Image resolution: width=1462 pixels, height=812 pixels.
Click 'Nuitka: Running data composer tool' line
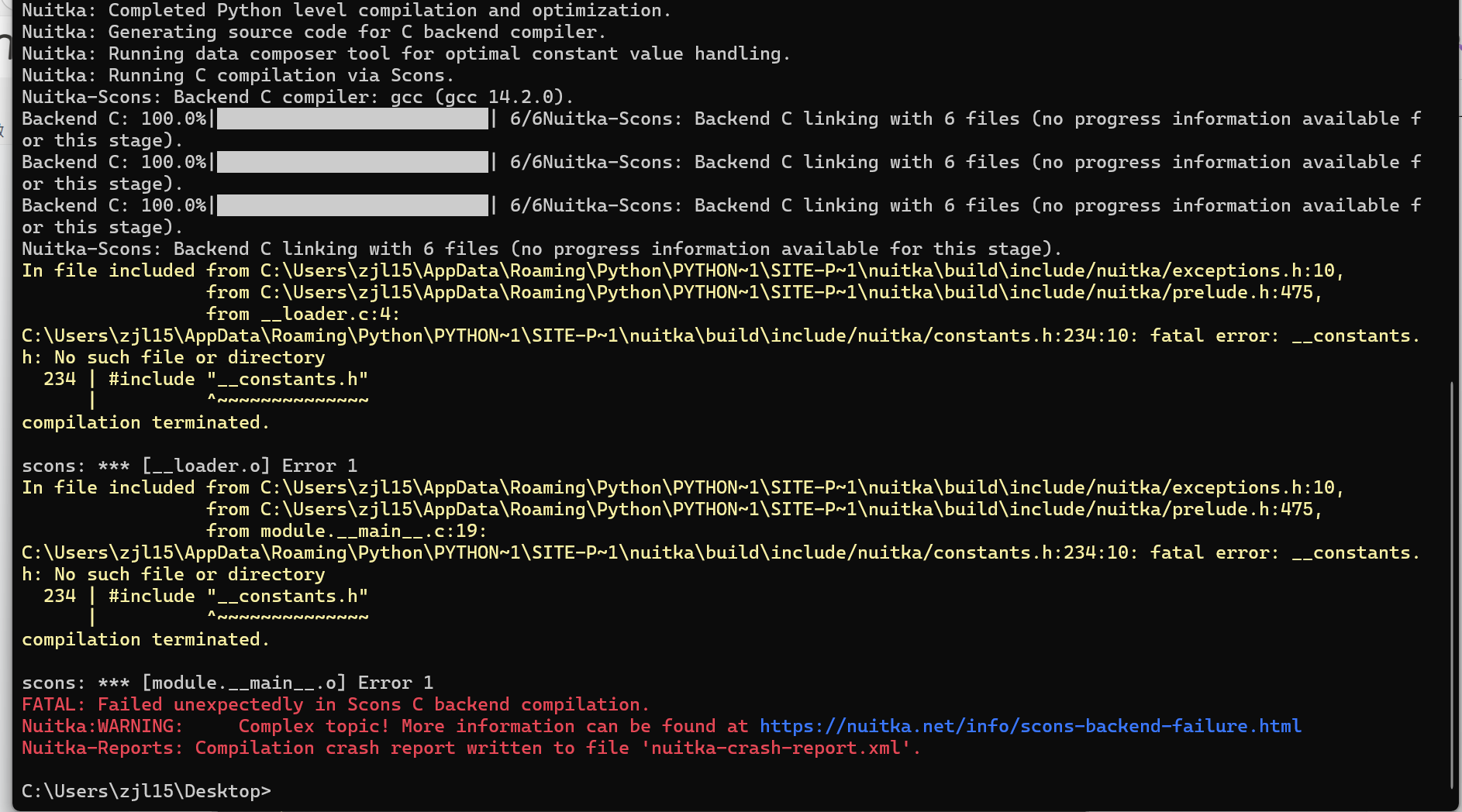tap(406, 53)
